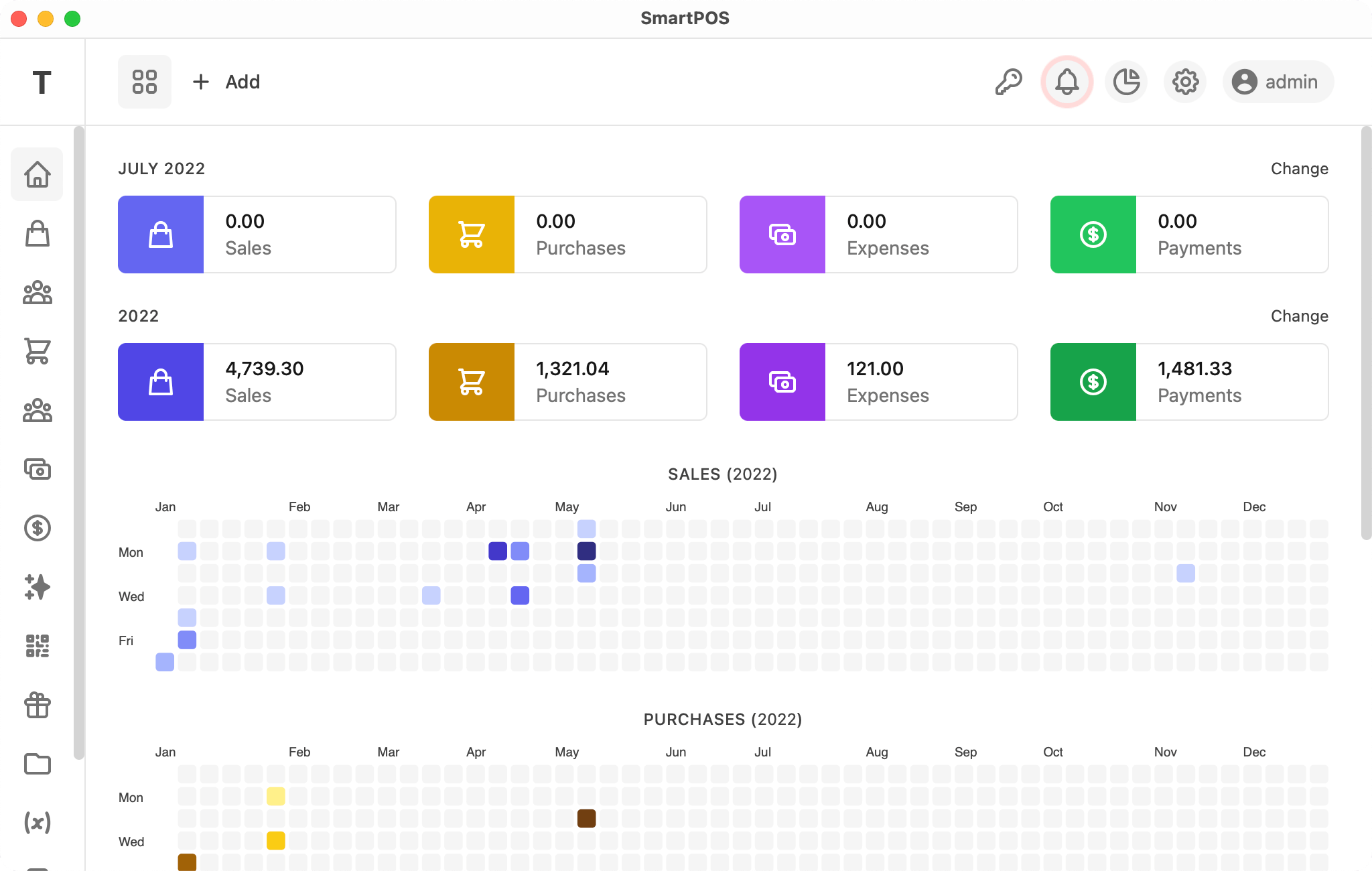Go to home dashboard sidebar icon

(x=38, y=174)
